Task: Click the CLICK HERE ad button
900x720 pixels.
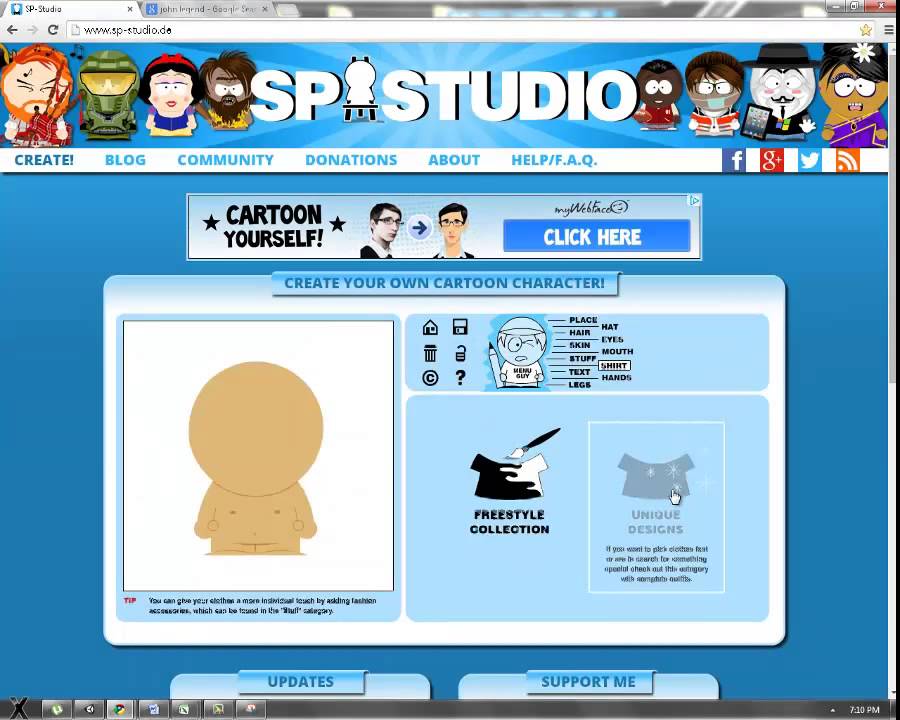Action: coord(596,236)
